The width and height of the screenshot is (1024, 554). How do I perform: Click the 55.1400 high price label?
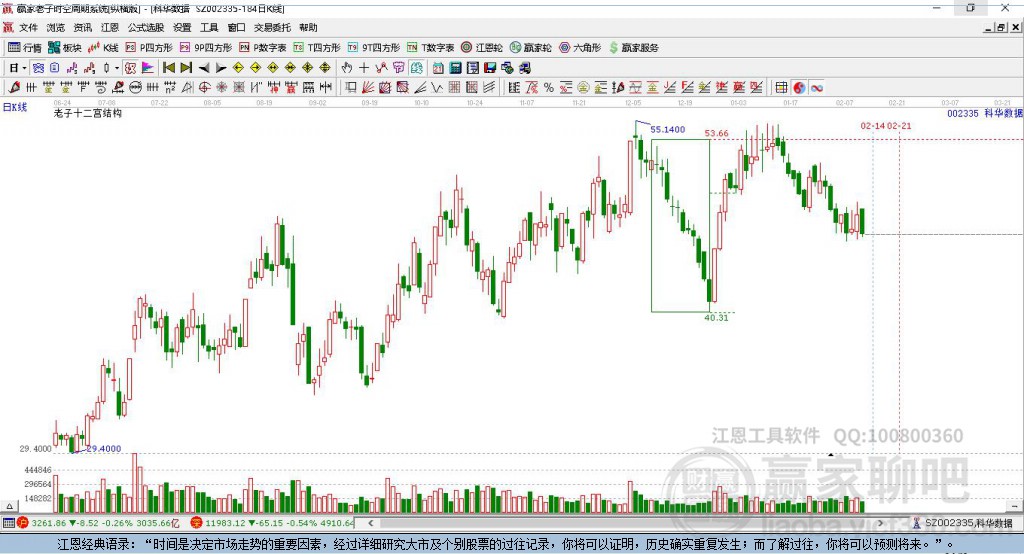coord(667,129)
